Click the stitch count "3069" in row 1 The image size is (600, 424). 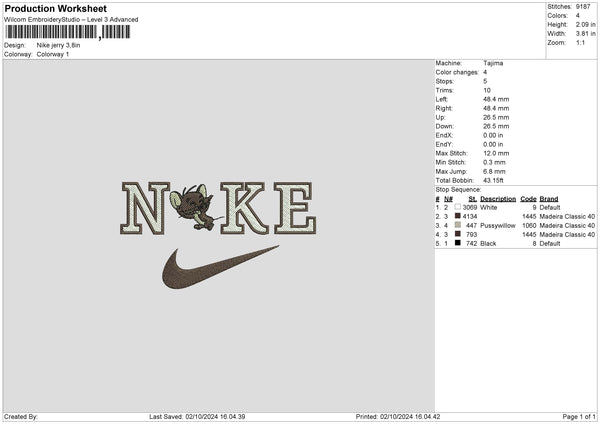[x=470, y=207]
